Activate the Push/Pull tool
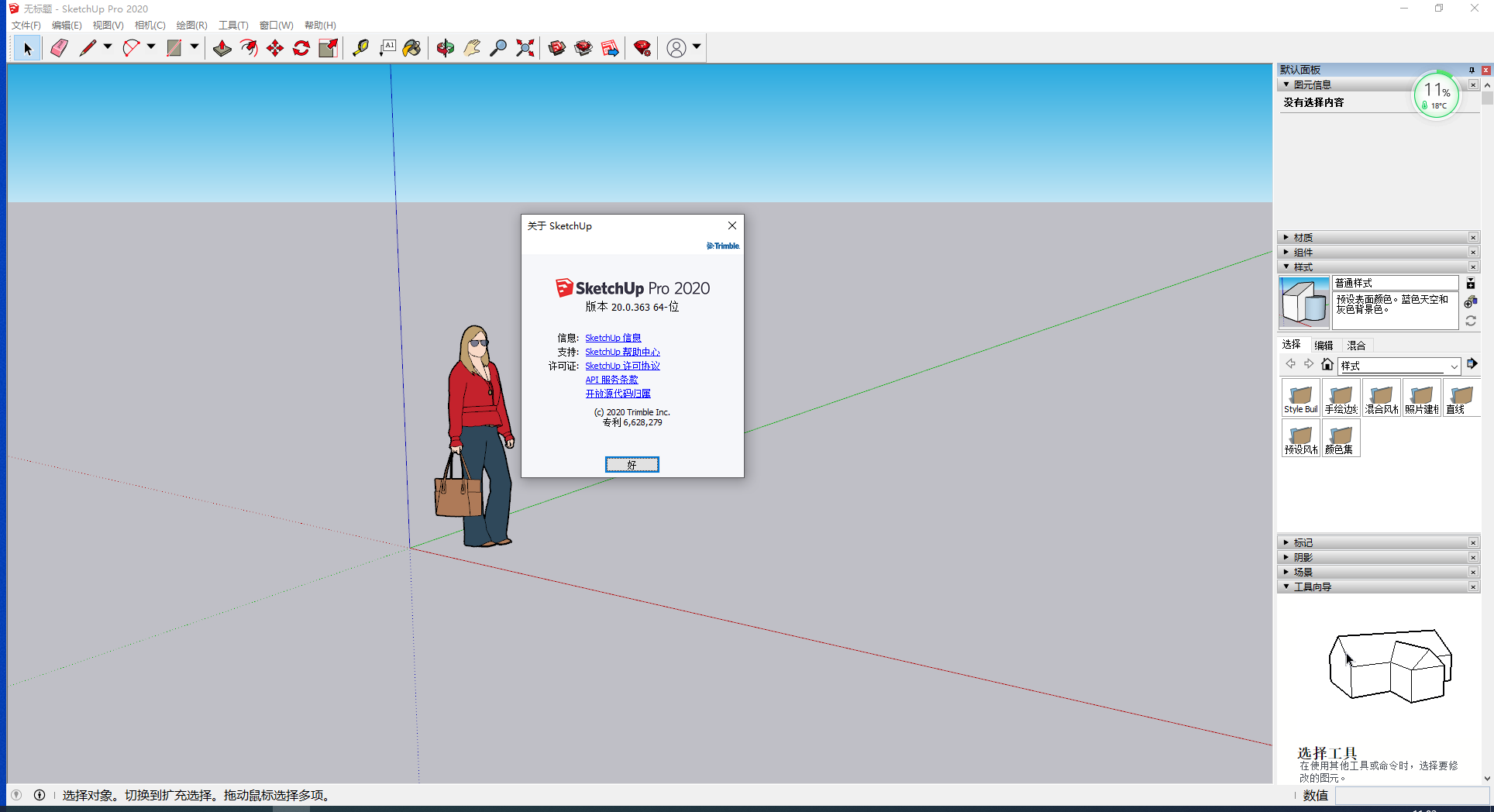Image resolution: width=1494 pixels, height=812 pixels. tap(222, 48)
